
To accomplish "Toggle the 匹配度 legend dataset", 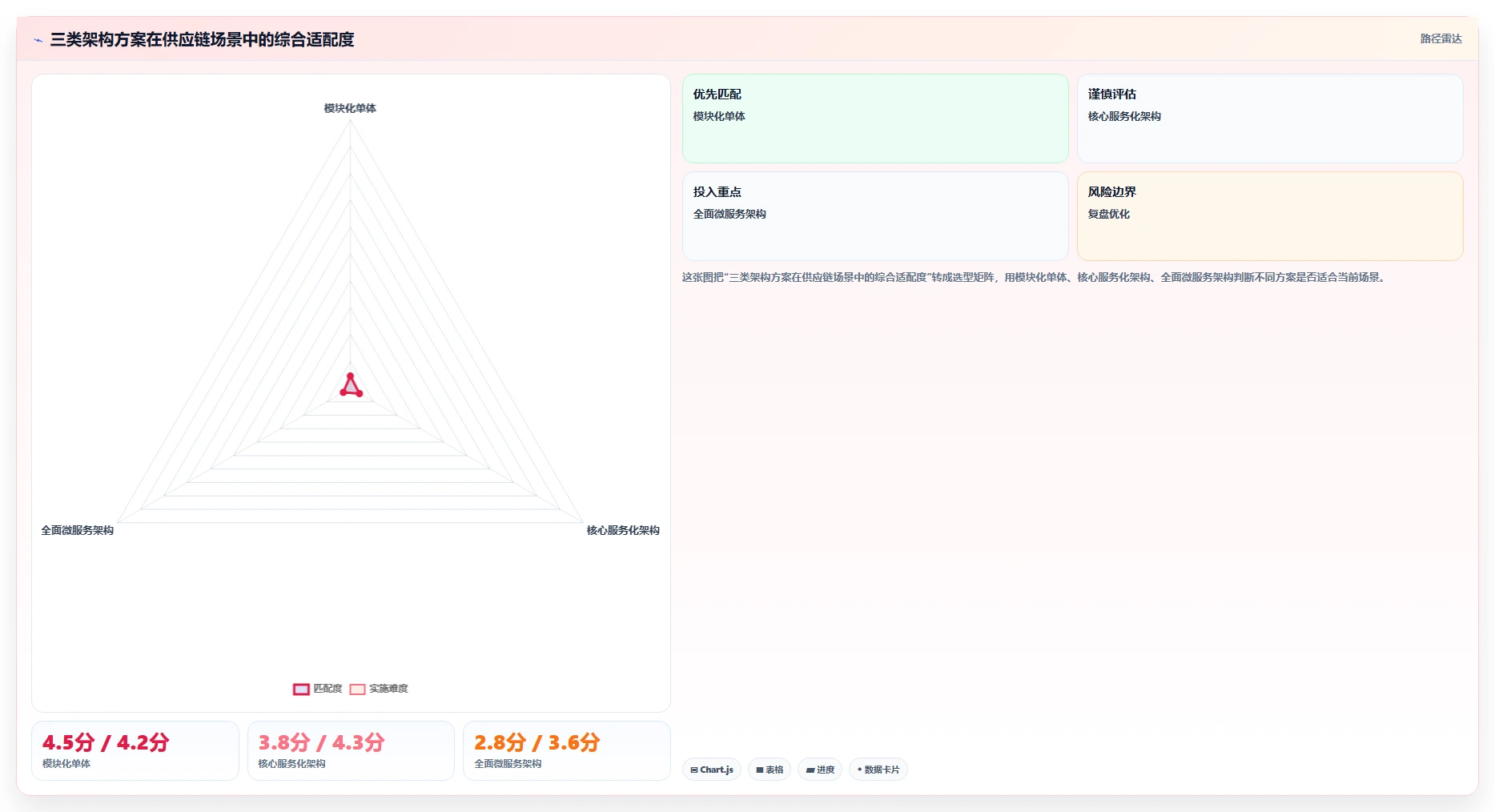I will [x=318, y=689].
